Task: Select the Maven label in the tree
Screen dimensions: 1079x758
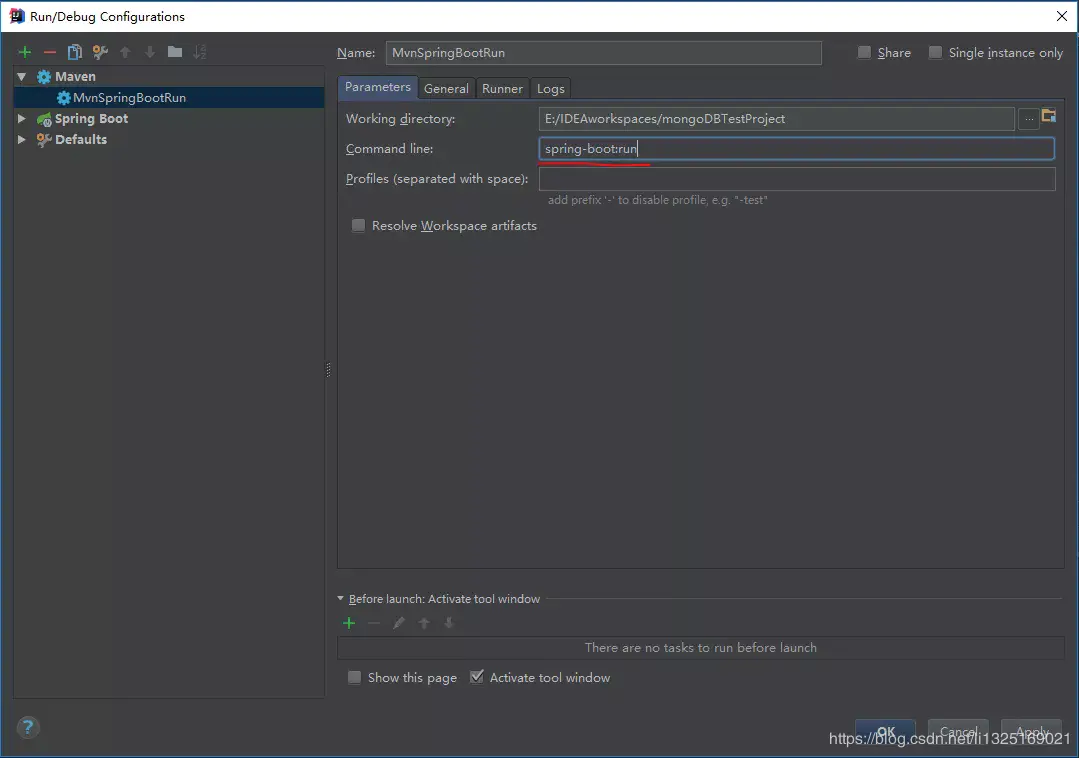Action: 75,77
